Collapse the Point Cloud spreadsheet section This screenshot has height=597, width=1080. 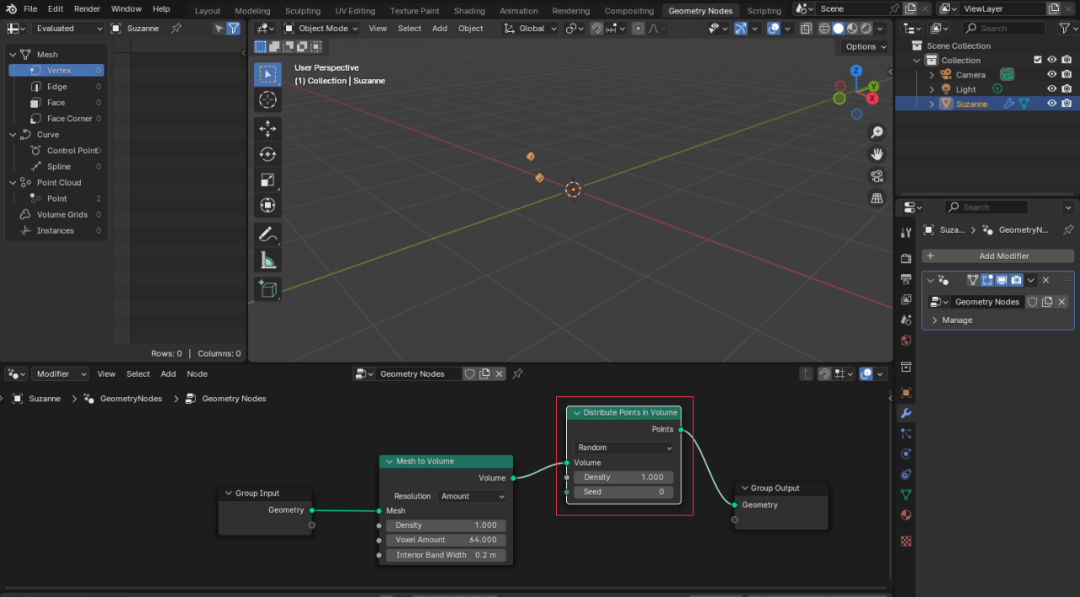click(12, 182)
